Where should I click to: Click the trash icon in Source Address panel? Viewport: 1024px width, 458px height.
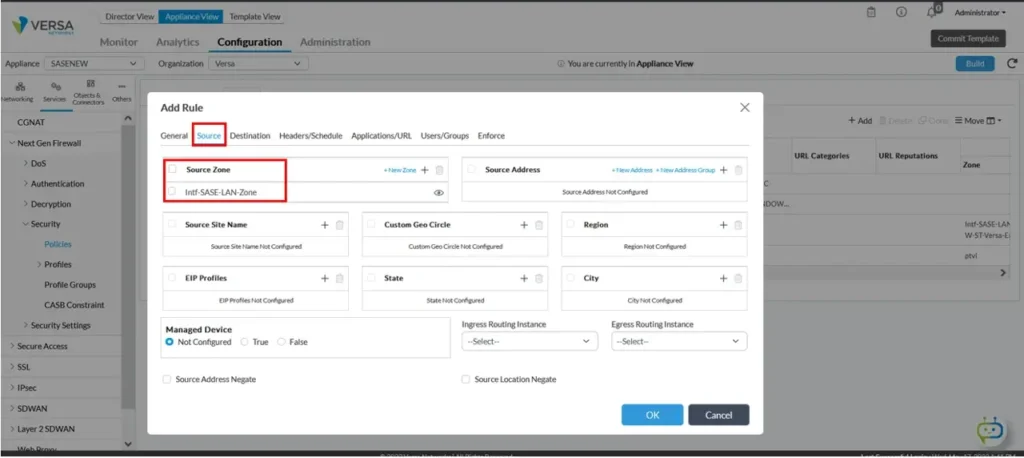(x=738, y=170)
